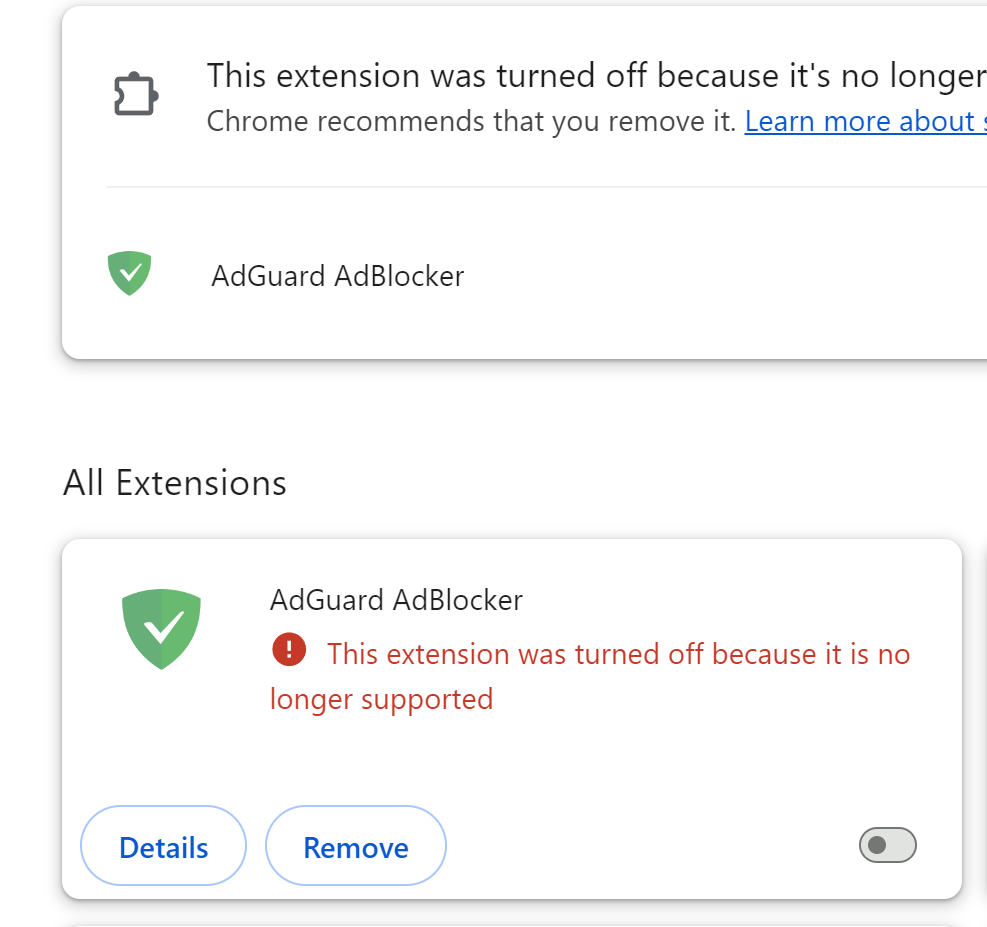Open Details for AdGuard AdBlocker
Screen dimensions: 987x927
pyautogui.click(x=164, y=846)
